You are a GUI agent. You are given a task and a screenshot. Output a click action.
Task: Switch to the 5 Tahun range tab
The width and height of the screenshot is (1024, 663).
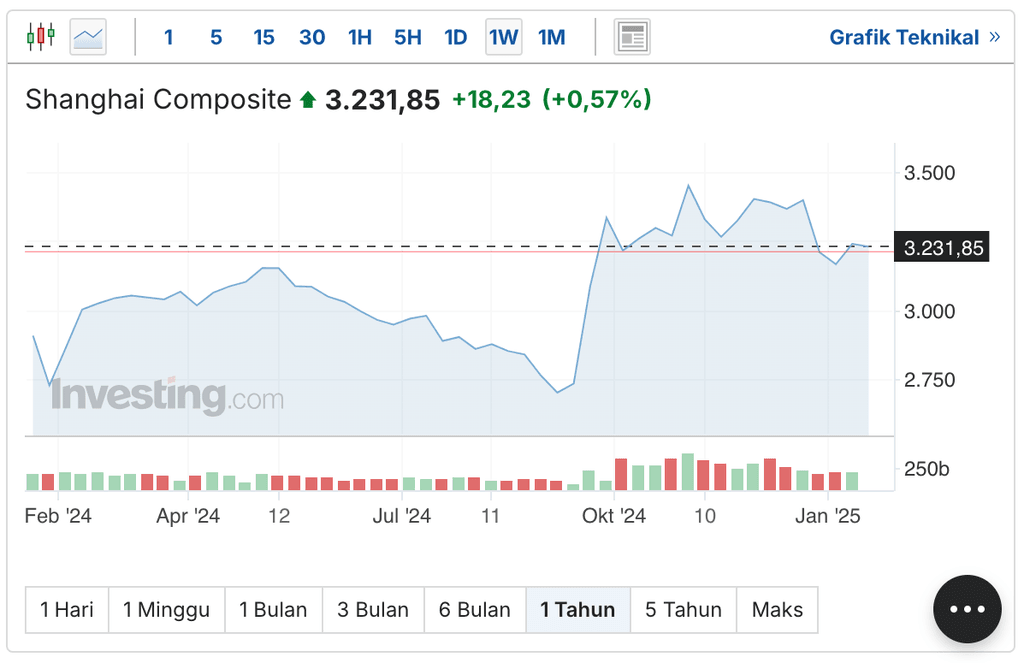tap(683, 609)
